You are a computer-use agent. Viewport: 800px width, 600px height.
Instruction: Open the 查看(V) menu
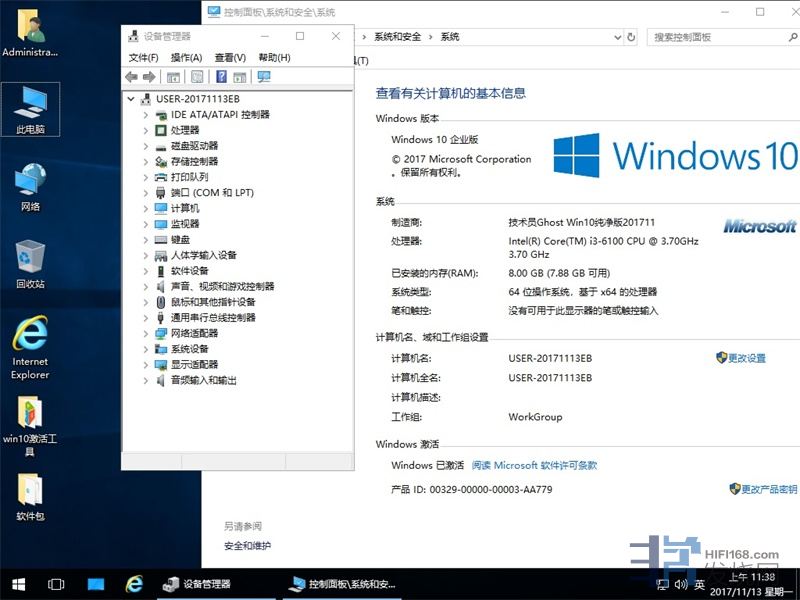point(230,58)
